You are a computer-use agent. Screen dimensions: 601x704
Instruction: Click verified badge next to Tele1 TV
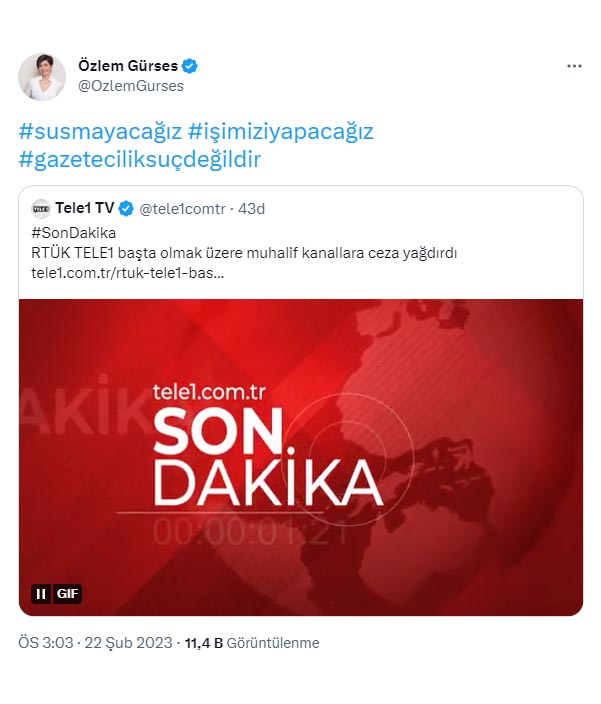click(126, 209)
